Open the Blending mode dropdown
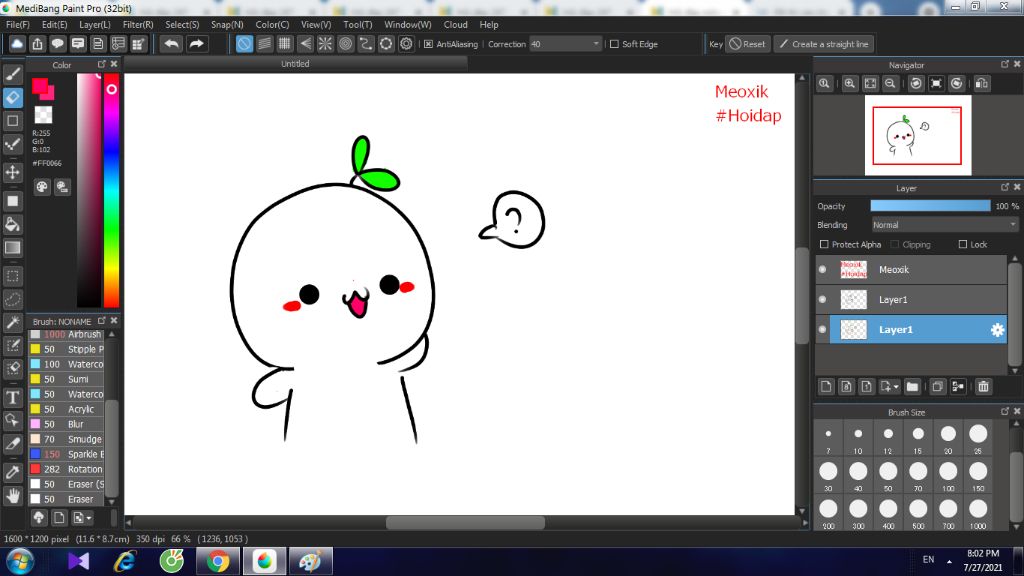This screenshot has height=576, width=1024. click(945, 225)
